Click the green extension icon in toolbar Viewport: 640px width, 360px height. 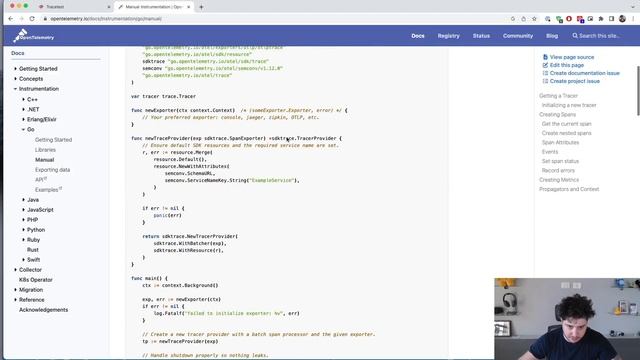click(559, 19)
